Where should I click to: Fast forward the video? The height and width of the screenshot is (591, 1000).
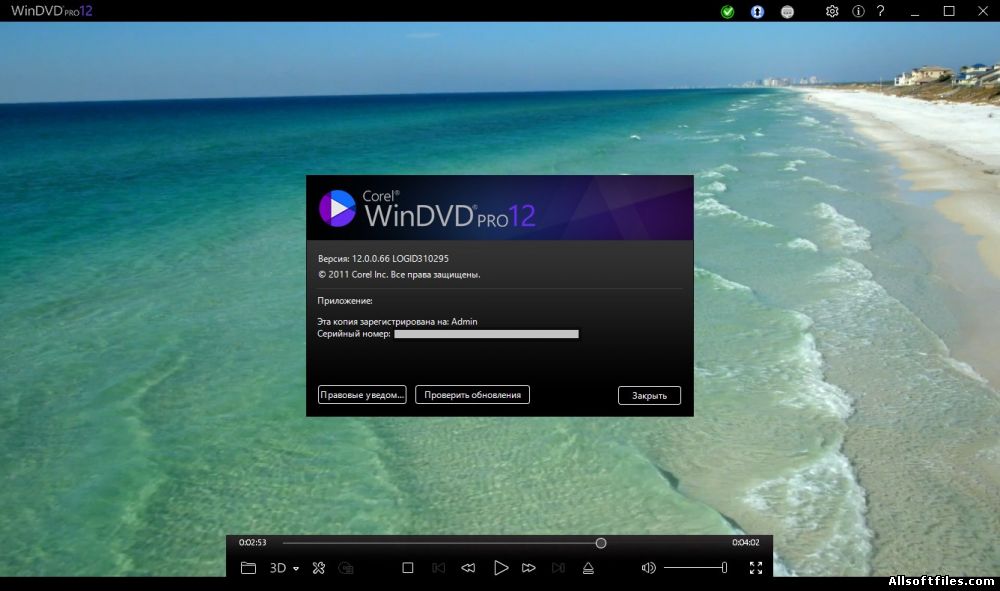(529, 568)
